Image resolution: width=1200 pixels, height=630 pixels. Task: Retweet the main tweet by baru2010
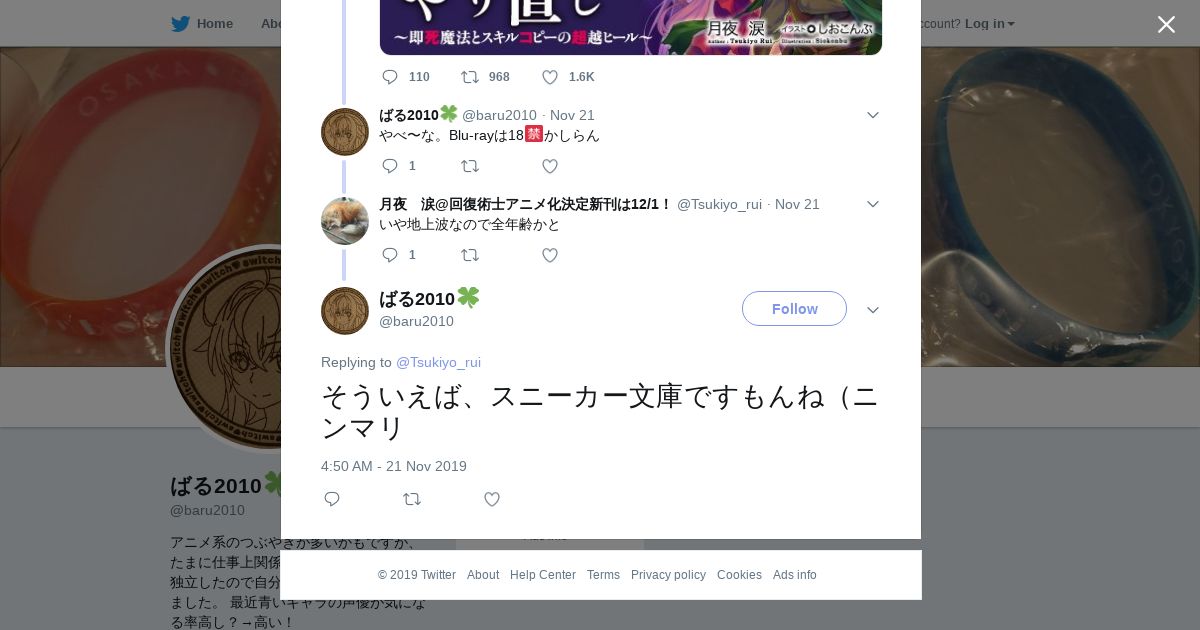point(412,499)
